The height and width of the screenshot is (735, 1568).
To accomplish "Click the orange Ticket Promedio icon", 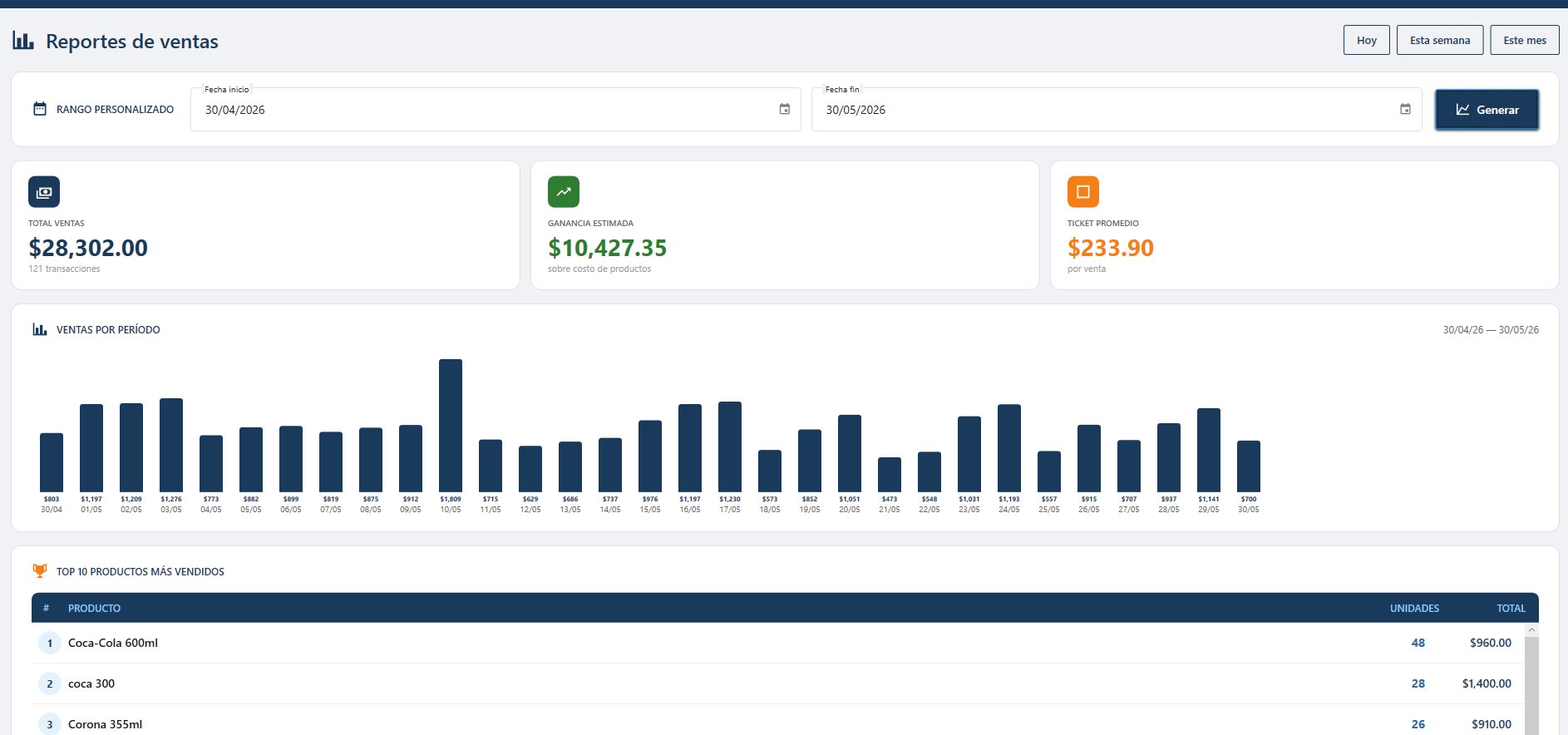I will pyautogui.click(x=1083, y=192).
